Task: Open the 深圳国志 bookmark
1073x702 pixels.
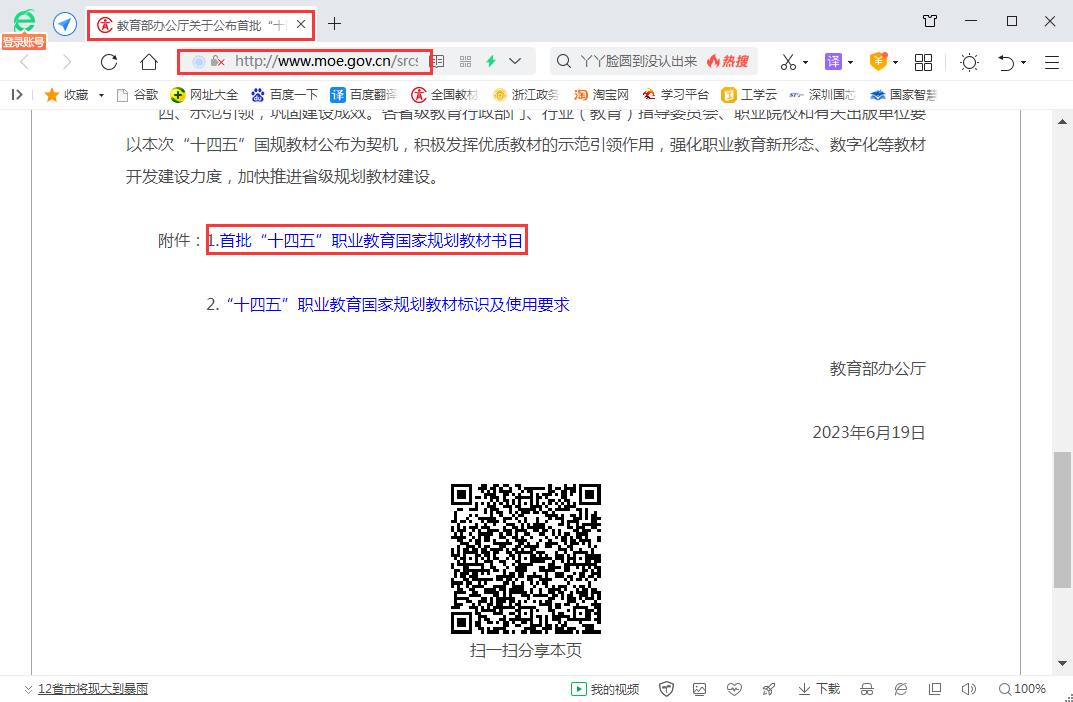Action: pyautogui.click(x=823, y=95)
